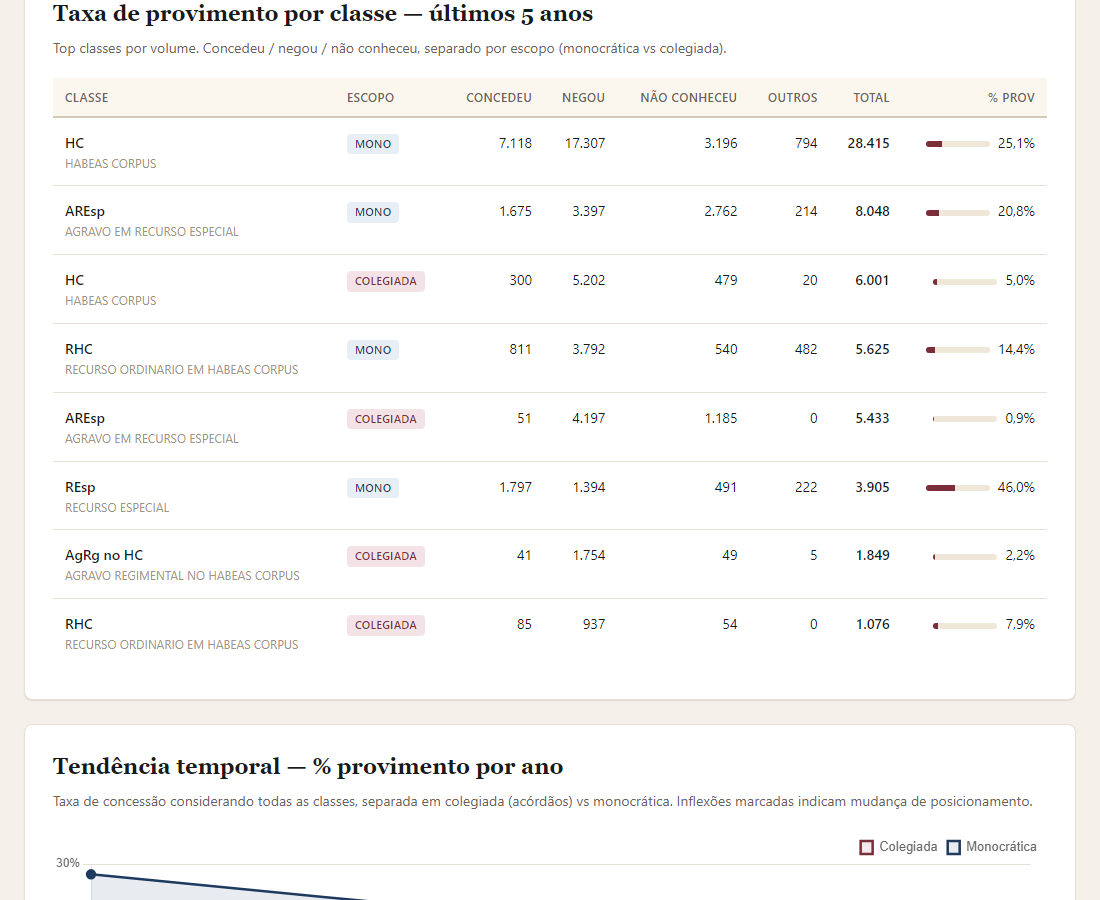Click total value 1.076
Screen dimensions: 1100x900
coord(873,624)
